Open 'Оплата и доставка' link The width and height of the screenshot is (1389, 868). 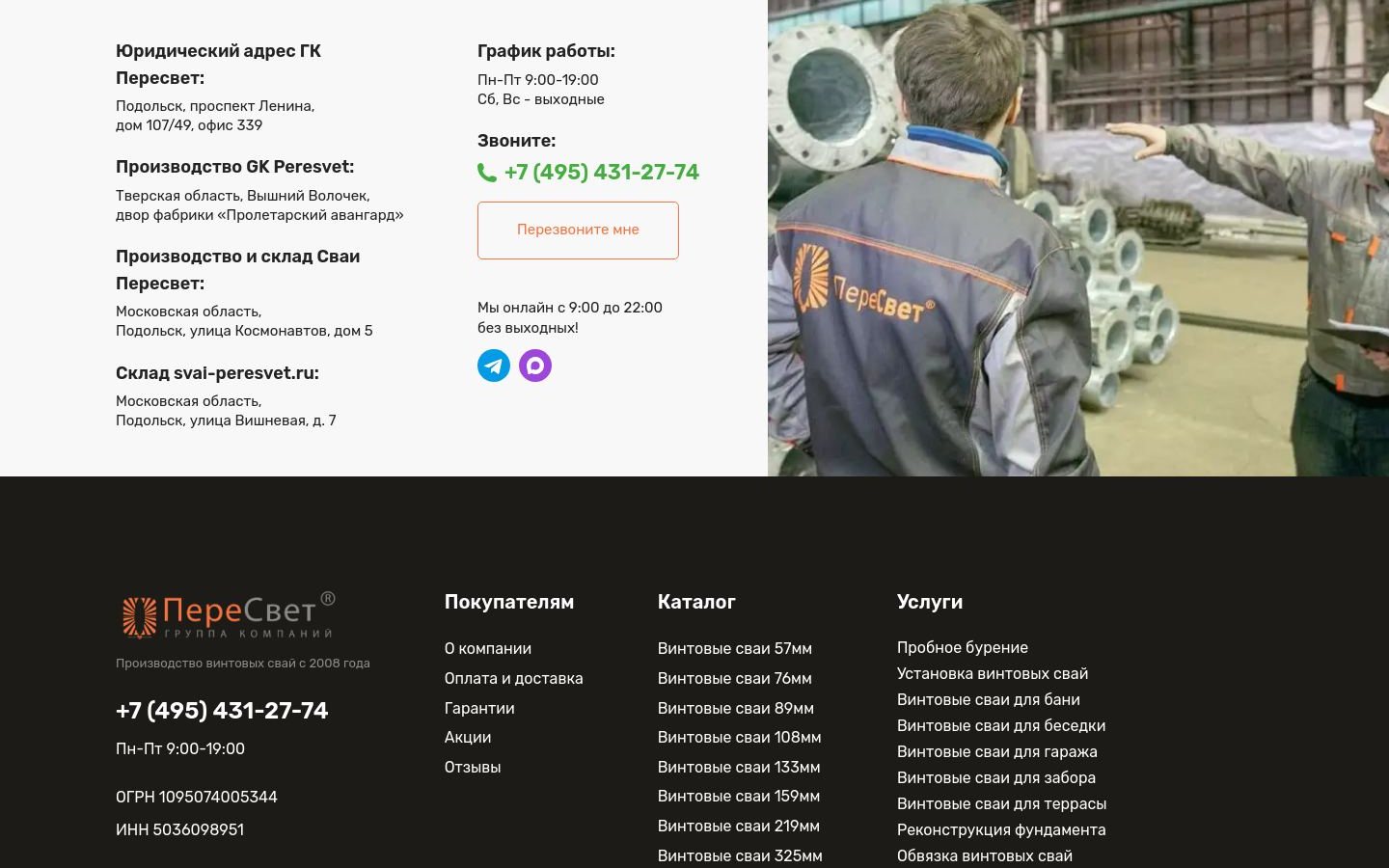[514, 679]
